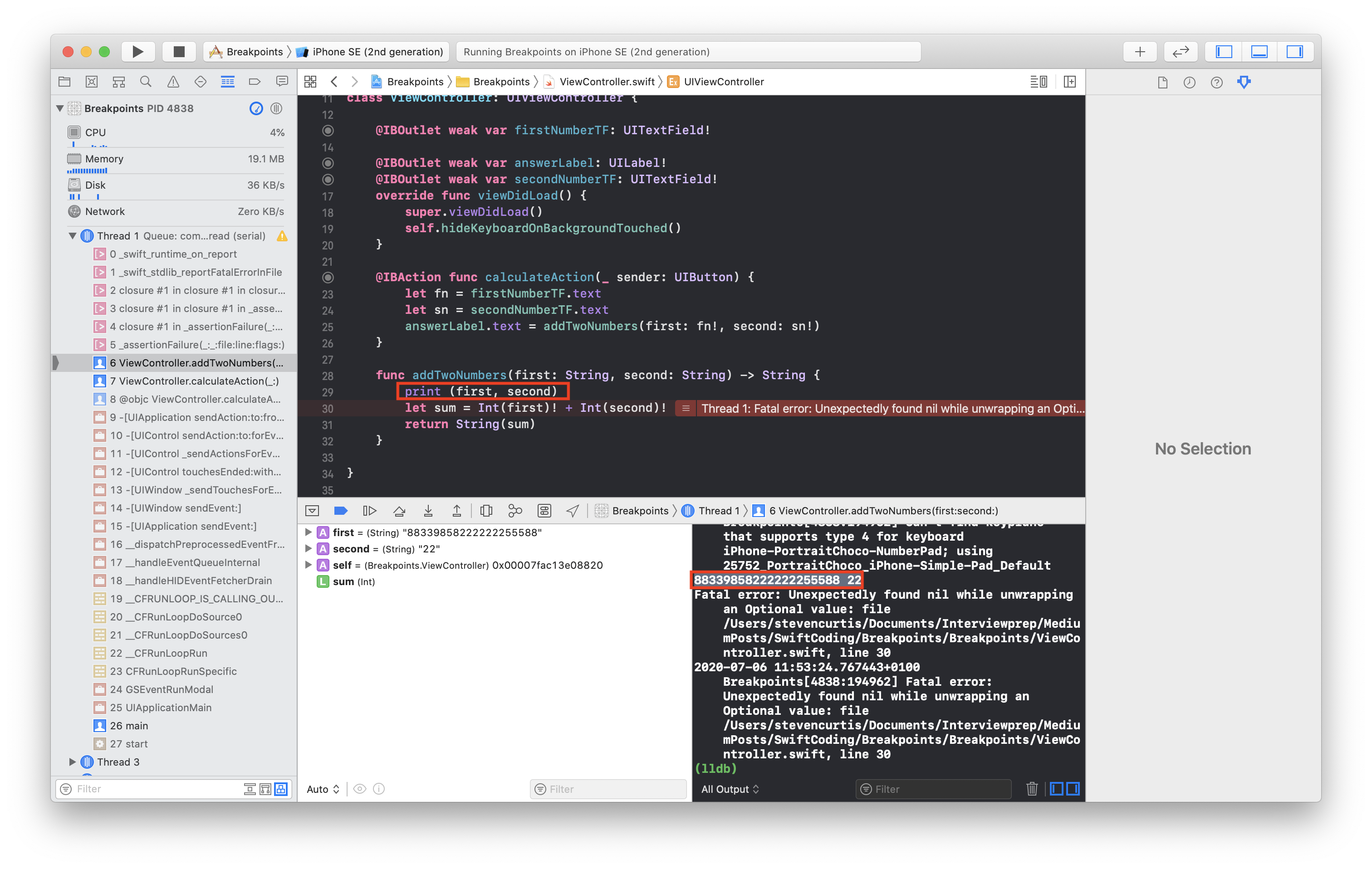This screenshot has width=1372, height=869.
Task: Show the Project navigator folder icon
Action: 64,82
